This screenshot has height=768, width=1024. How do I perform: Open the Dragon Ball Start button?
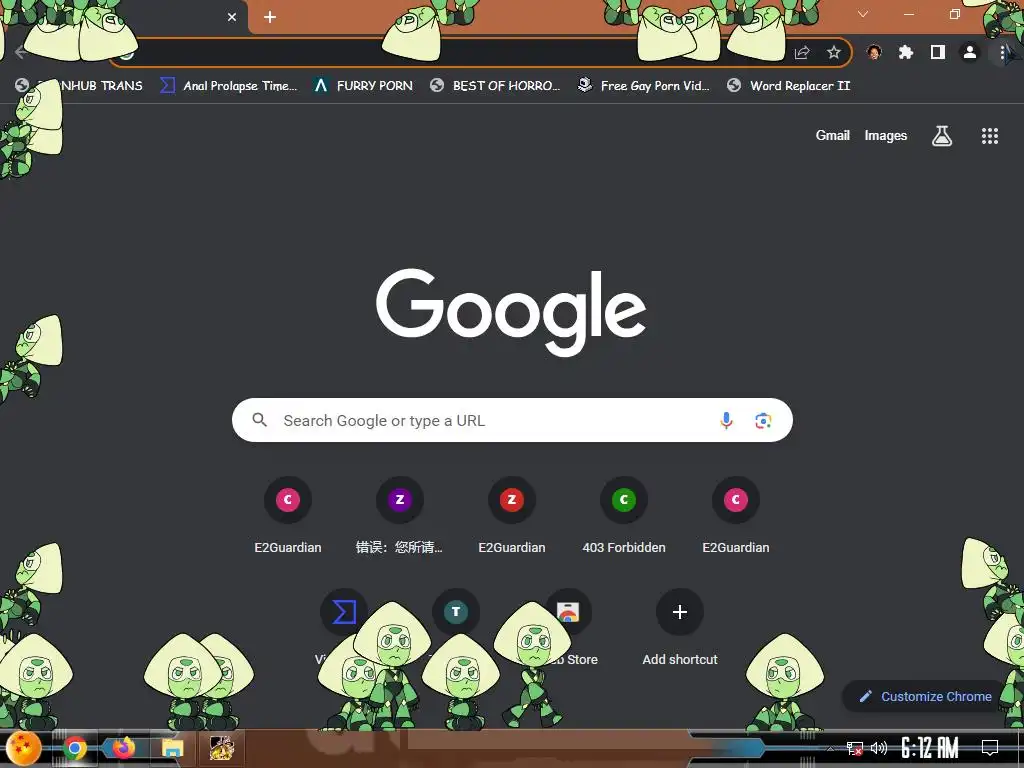coord(24,748)
